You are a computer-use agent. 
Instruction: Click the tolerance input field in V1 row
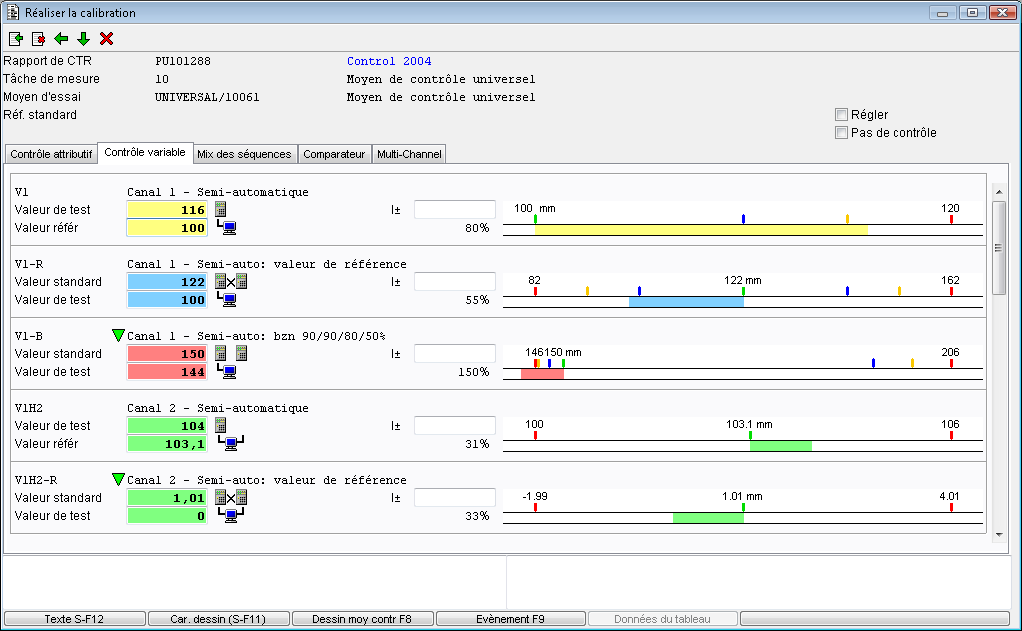[455, 210]
